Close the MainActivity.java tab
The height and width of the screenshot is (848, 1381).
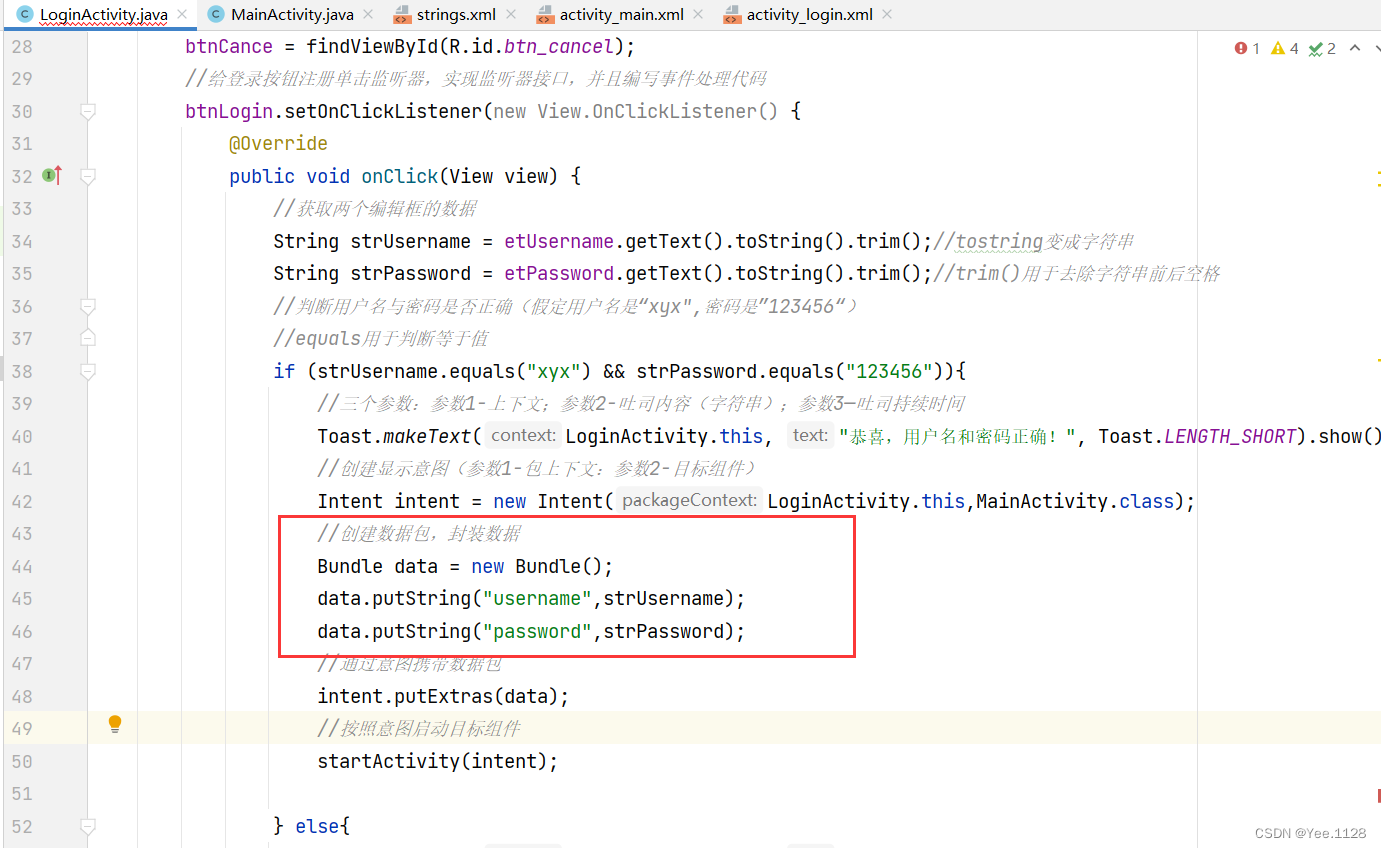click(x=367, y=15)
